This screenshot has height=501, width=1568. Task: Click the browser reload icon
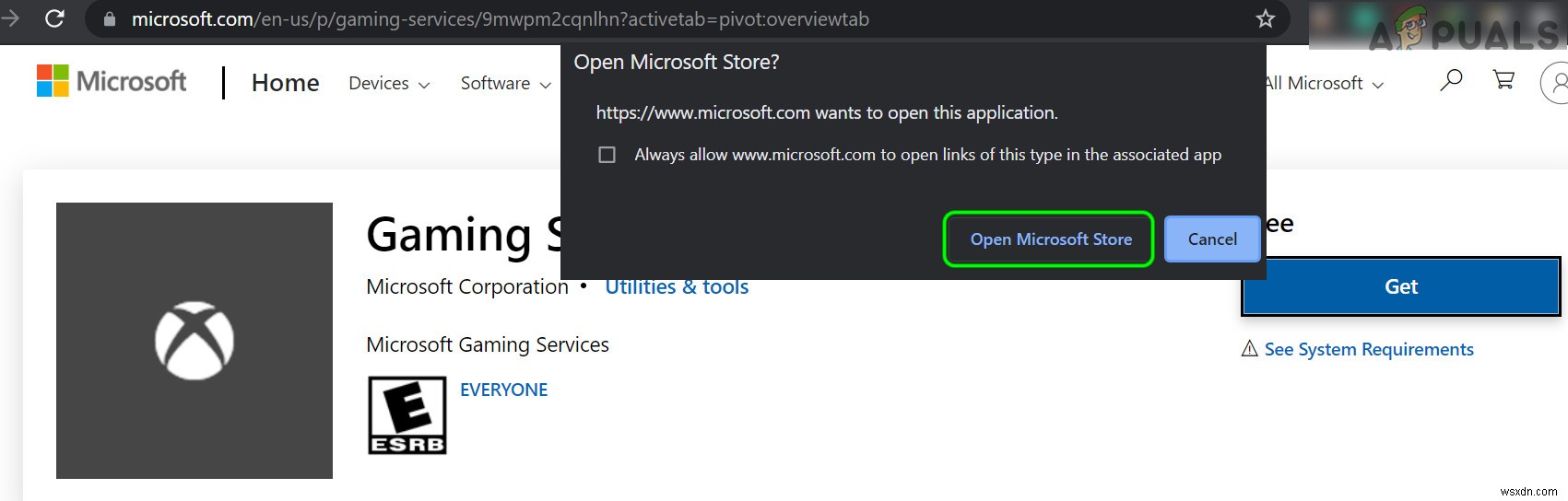(x=54, y=18)
